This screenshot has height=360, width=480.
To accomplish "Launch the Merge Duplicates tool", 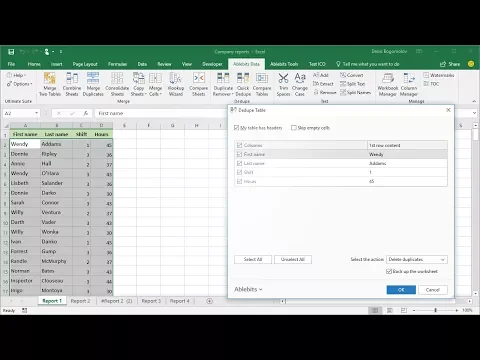I will pyautogui.click(x=93, y=84).
